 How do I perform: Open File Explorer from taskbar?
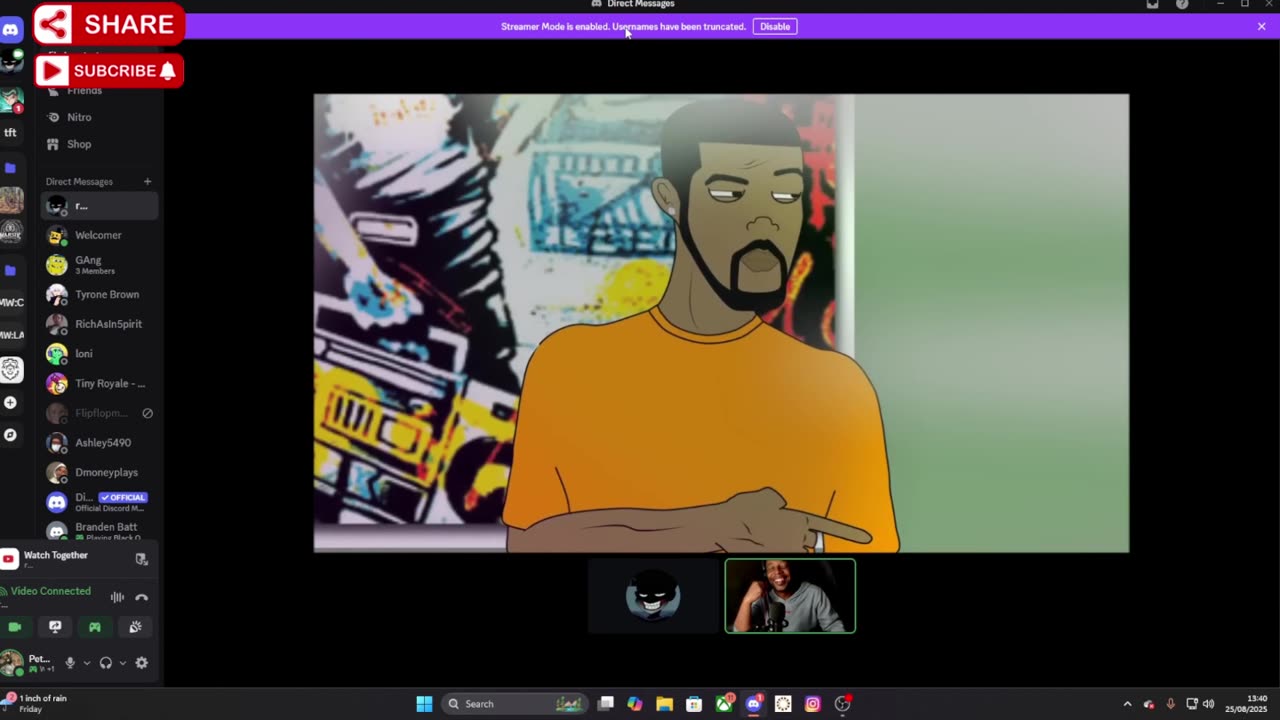[x=664, y=704]
